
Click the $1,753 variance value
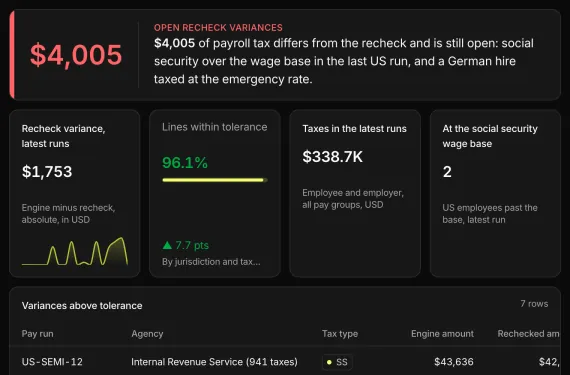point(47,172)
